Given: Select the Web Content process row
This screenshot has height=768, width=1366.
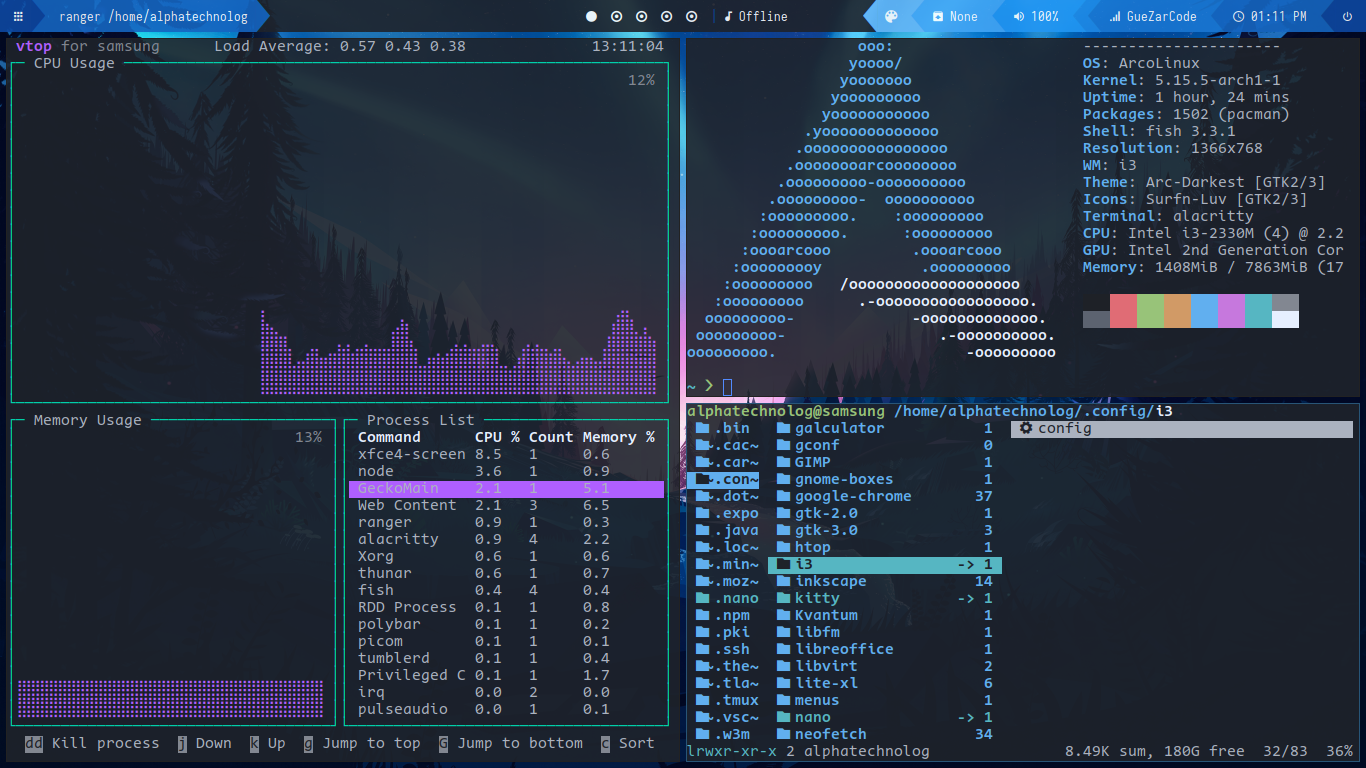Looking at the screenshot, I should (x=506, y=505).
